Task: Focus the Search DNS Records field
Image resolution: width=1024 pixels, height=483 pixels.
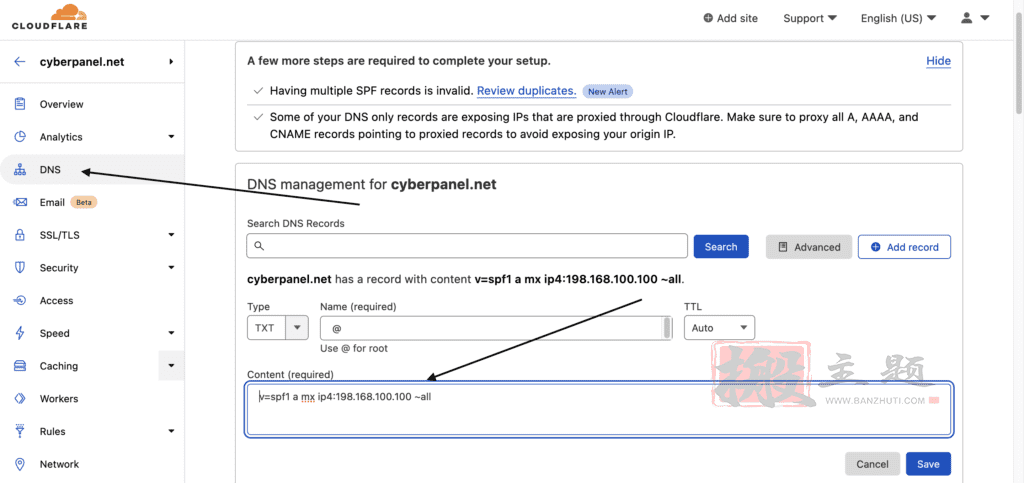Action: (467, 246)
